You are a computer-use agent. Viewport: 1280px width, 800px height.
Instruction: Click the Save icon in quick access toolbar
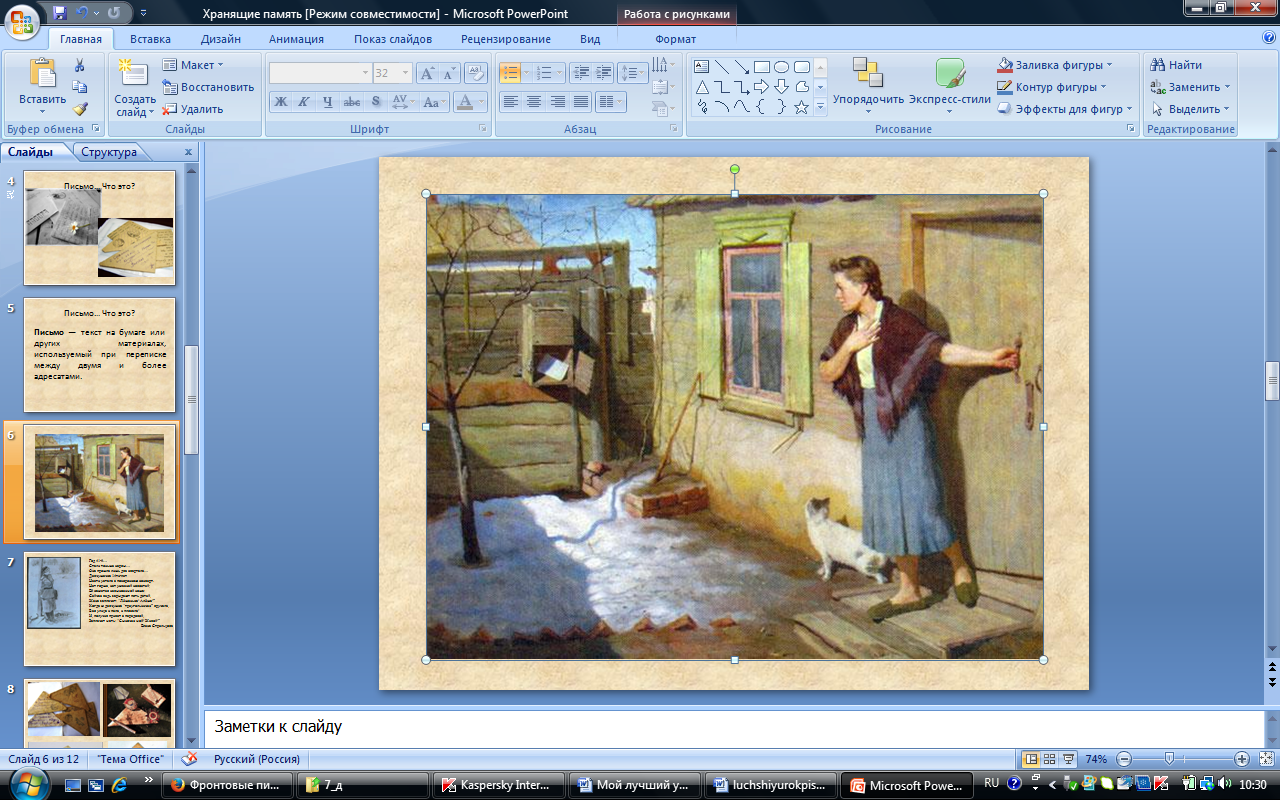coord(60,13)
